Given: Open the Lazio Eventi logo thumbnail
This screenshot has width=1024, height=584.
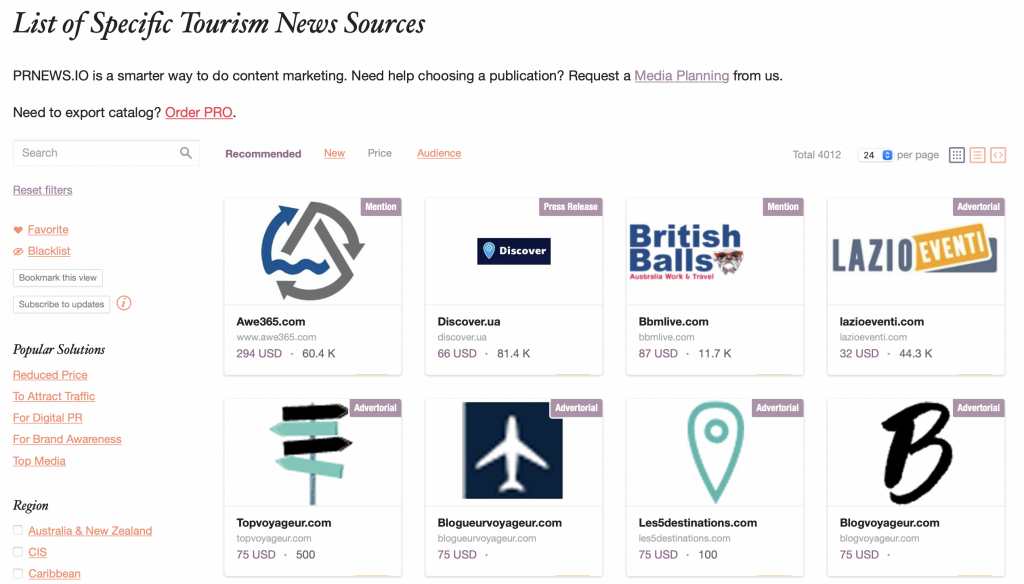Looking at the screenshot, I should 914,249.
